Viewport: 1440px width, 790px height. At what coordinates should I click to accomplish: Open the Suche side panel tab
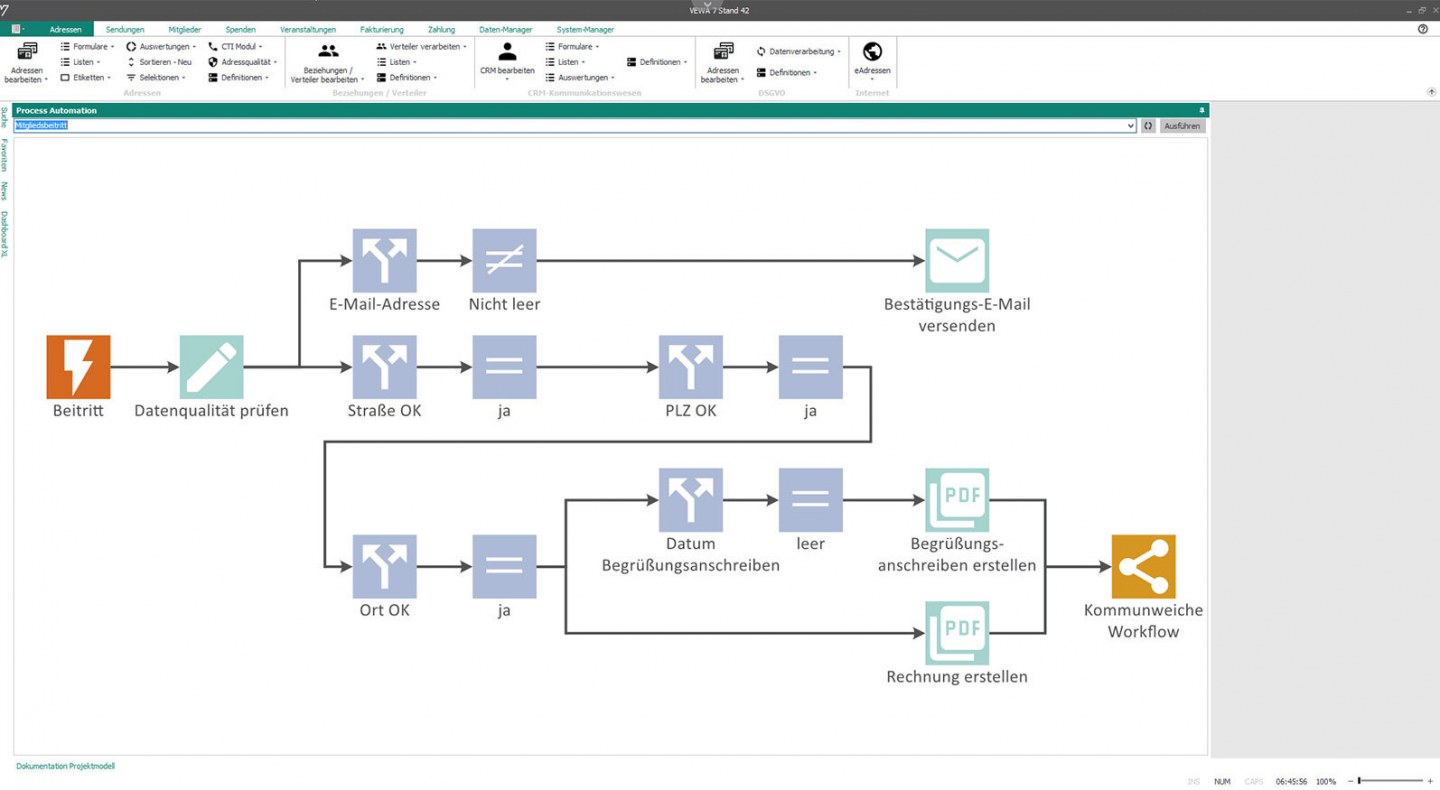4,119
